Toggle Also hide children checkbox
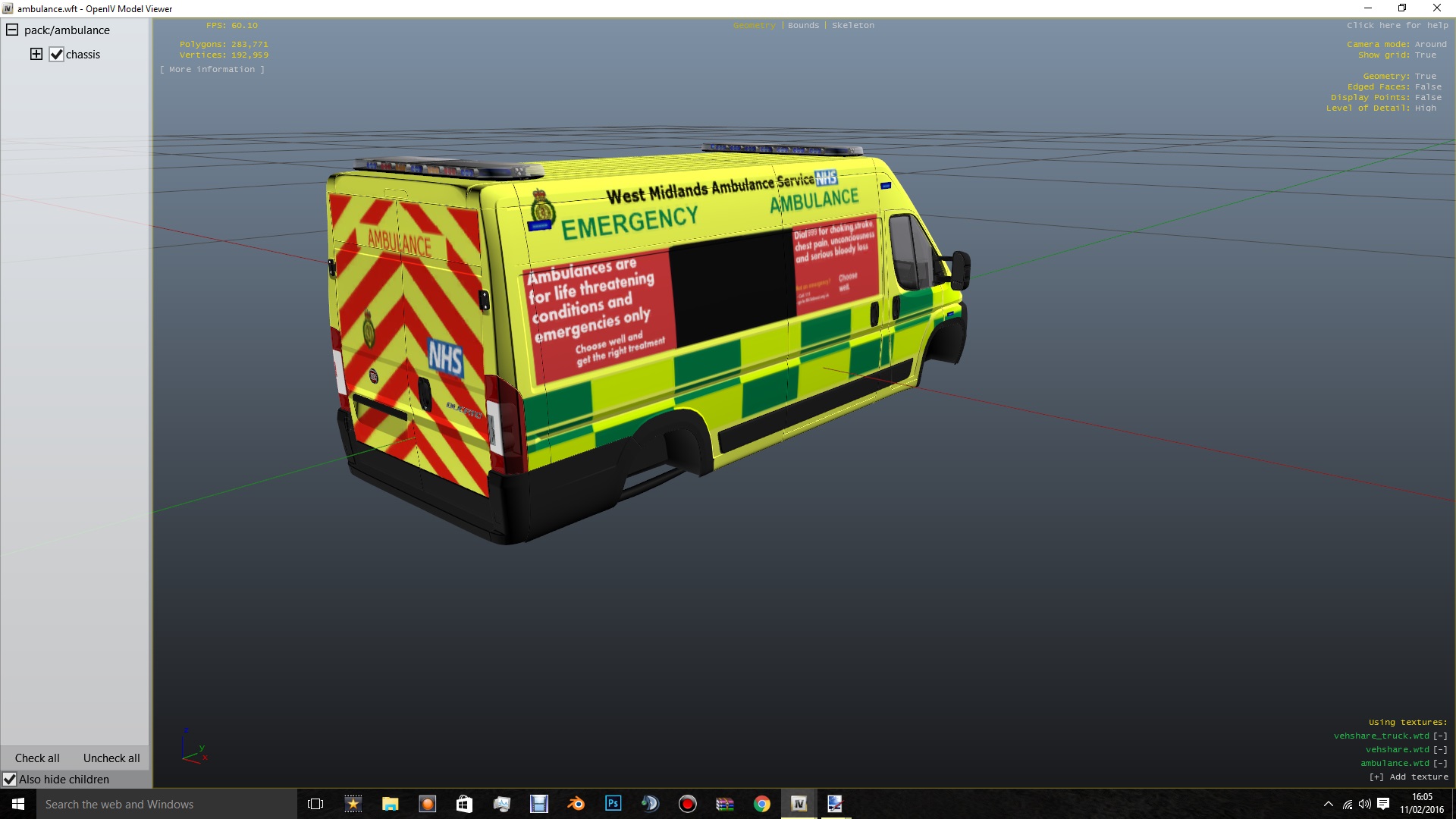Screen dimensions: 1456x819 pos(10,780)
